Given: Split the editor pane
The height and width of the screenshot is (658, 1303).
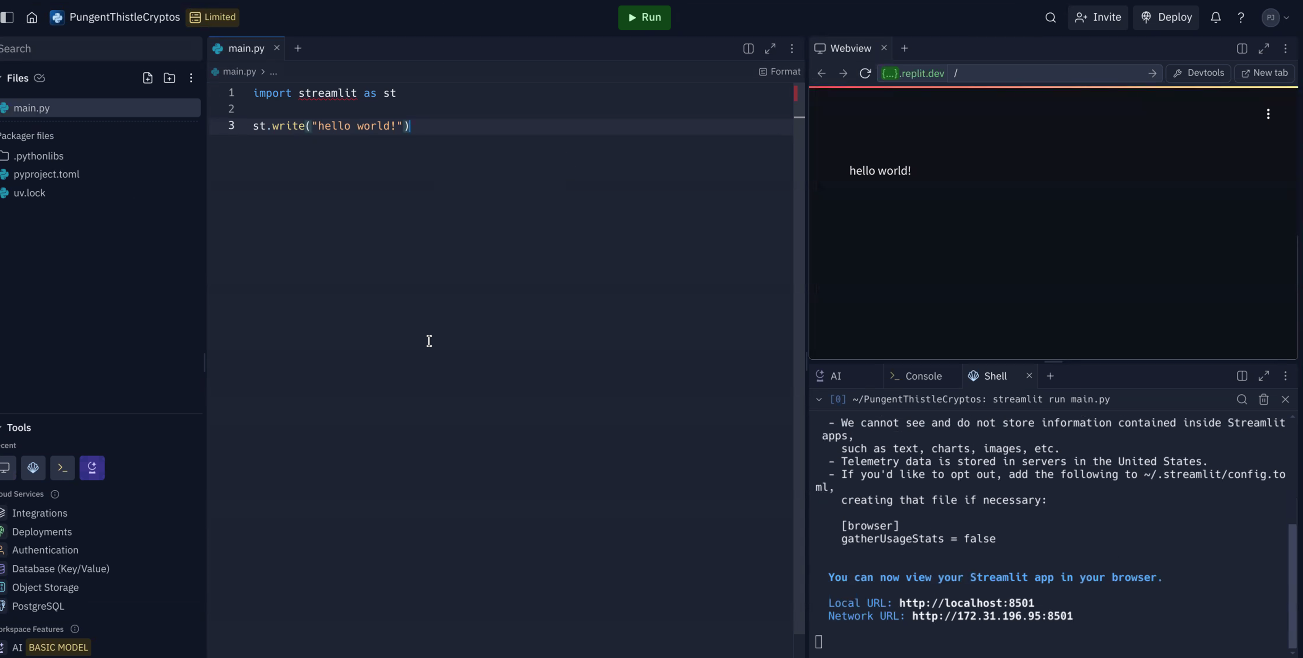Looking at the screenshot, I should (x=748, y=48).
